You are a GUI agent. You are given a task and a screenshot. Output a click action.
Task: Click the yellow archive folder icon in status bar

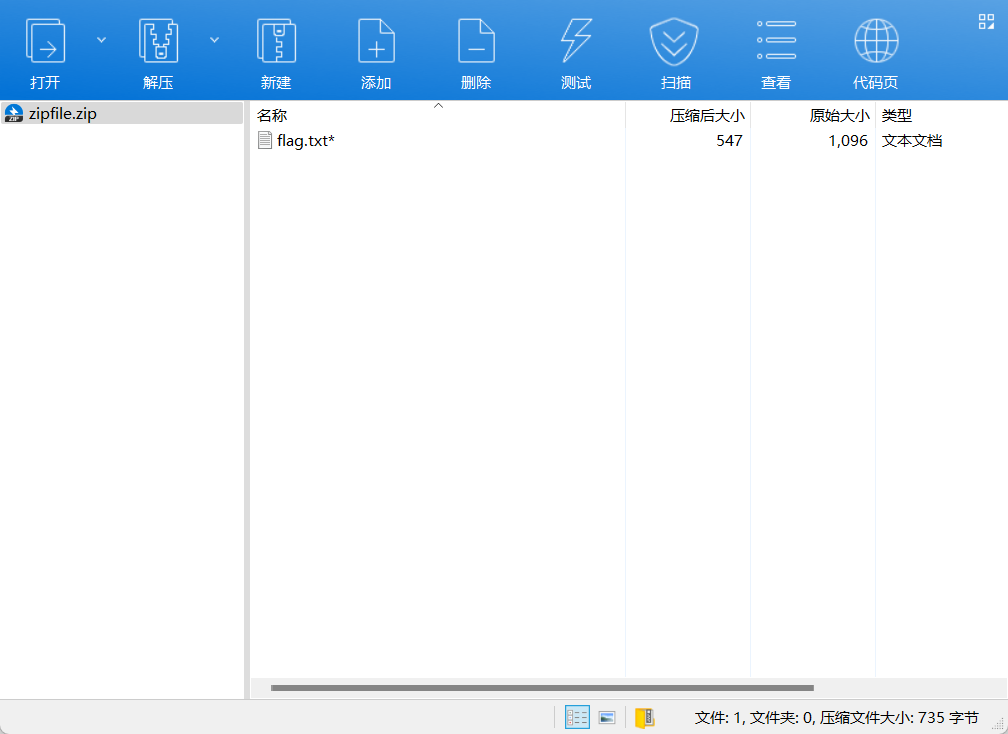click(645, 717)
